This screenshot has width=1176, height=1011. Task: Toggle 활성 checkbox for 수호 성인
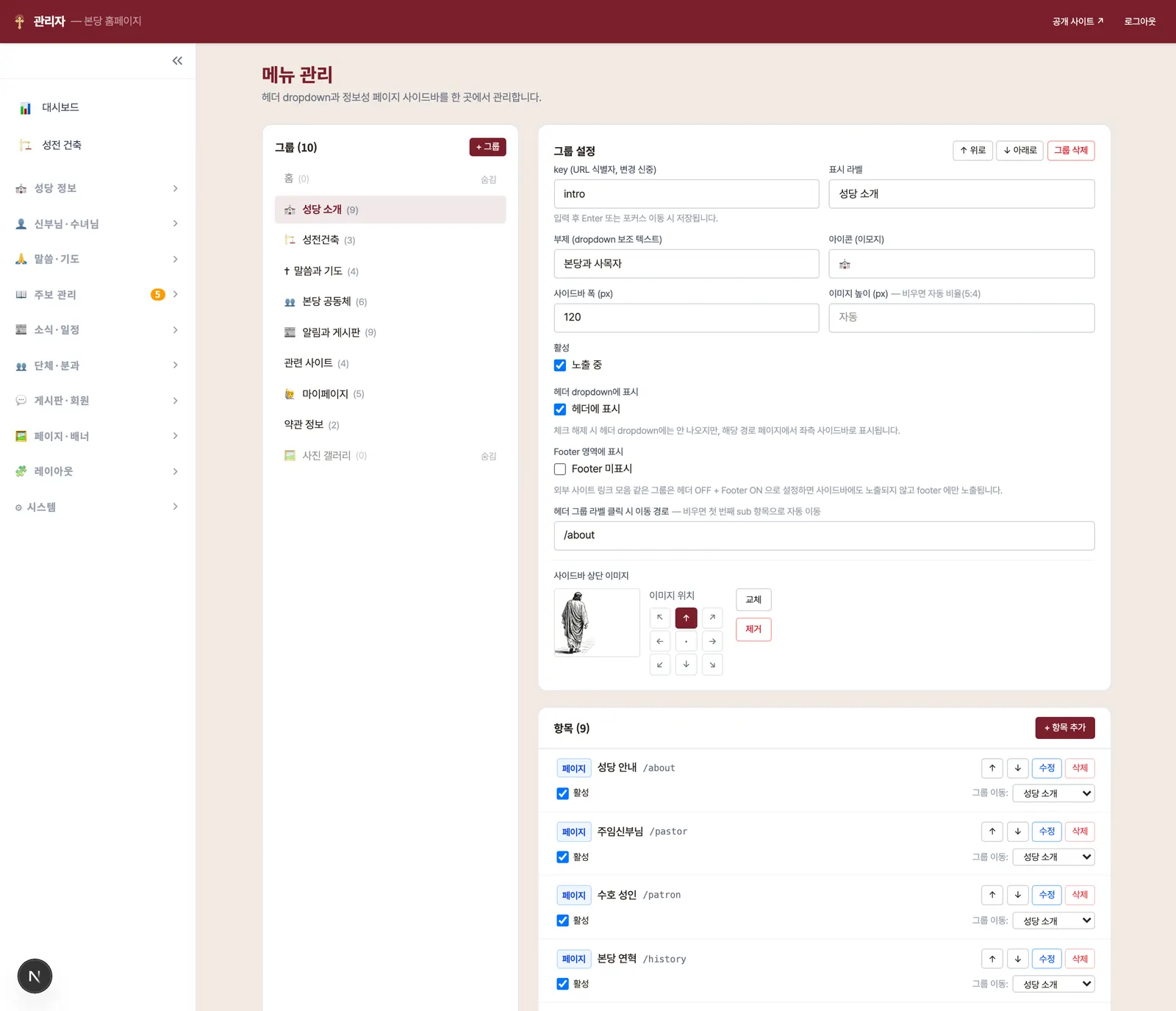coord(563,921)
